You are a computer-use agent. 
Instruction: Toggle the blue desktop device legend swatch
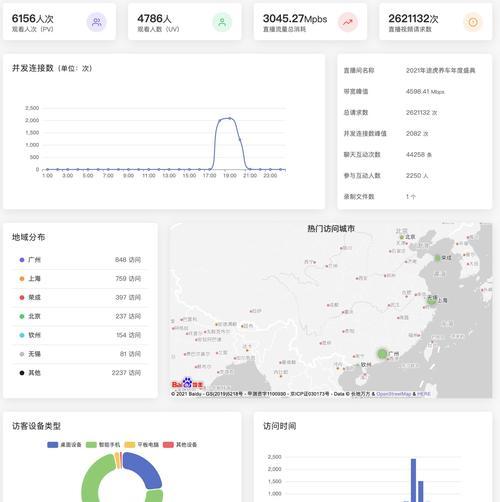click(53, 445)
